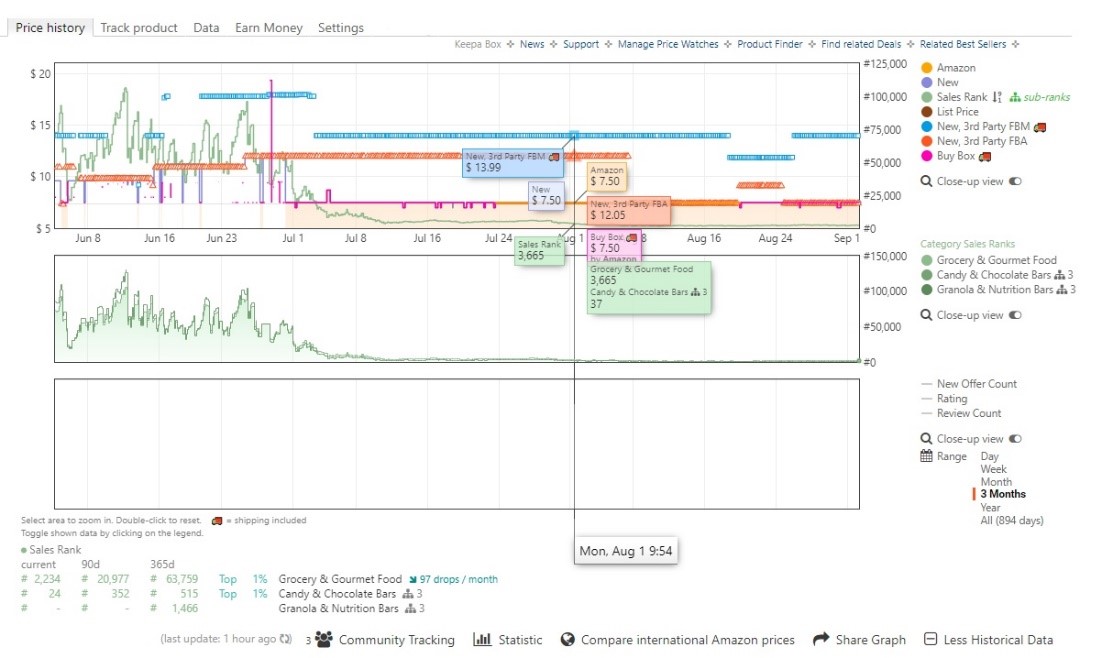Click the Statistic label
The width and height of the screenshot is (1102, 658).
(520, 640)
